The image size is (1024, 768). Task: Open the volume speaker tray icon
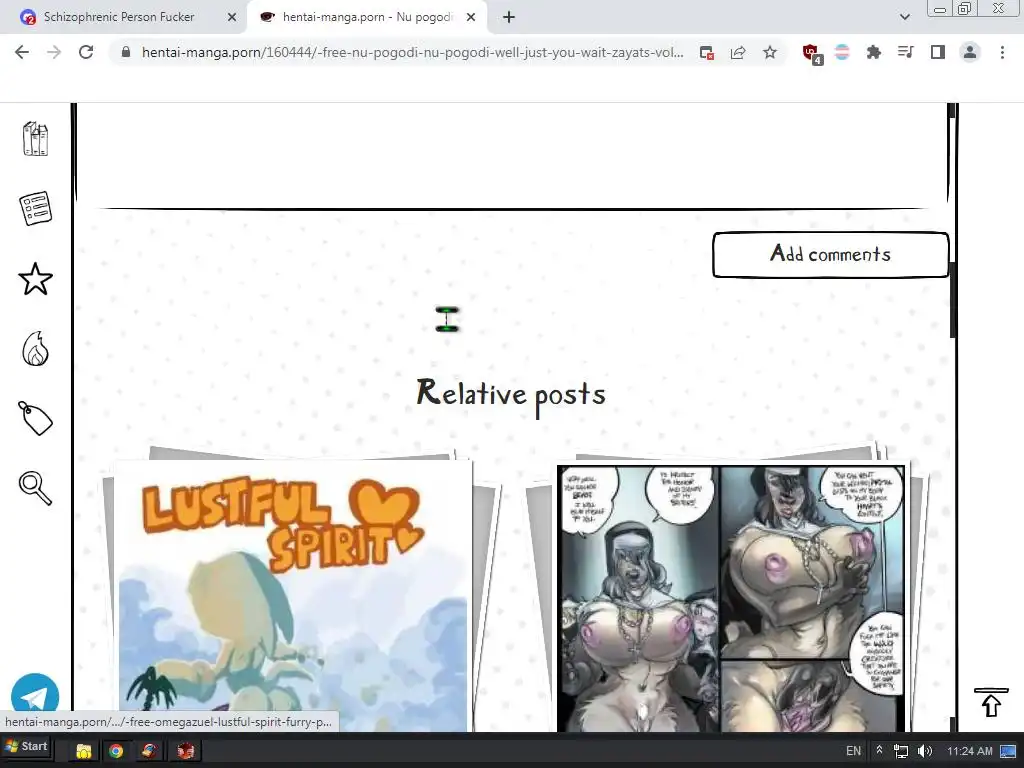point(925,751)
